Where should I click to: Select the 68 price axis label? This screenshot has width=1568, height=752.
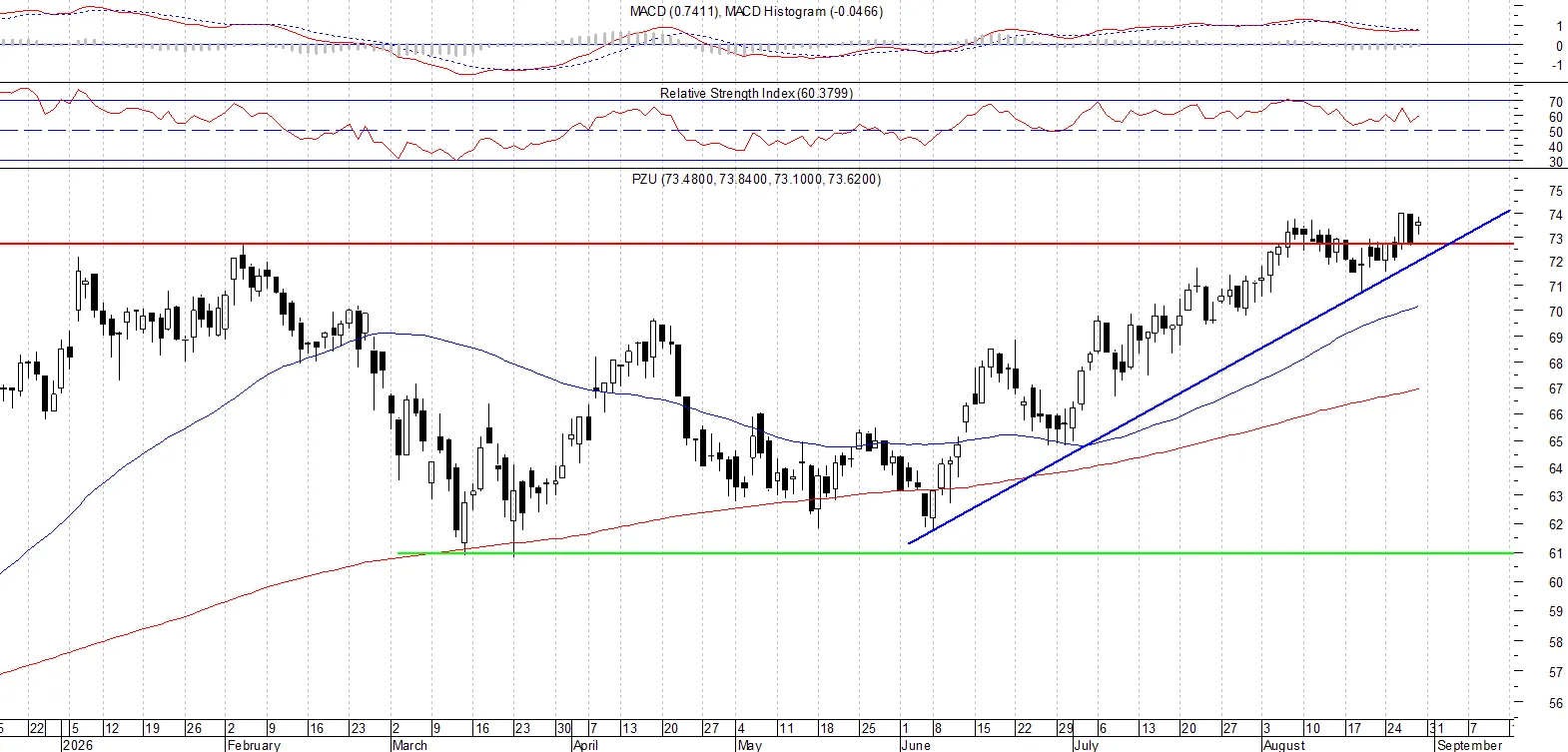(1556, 364)
